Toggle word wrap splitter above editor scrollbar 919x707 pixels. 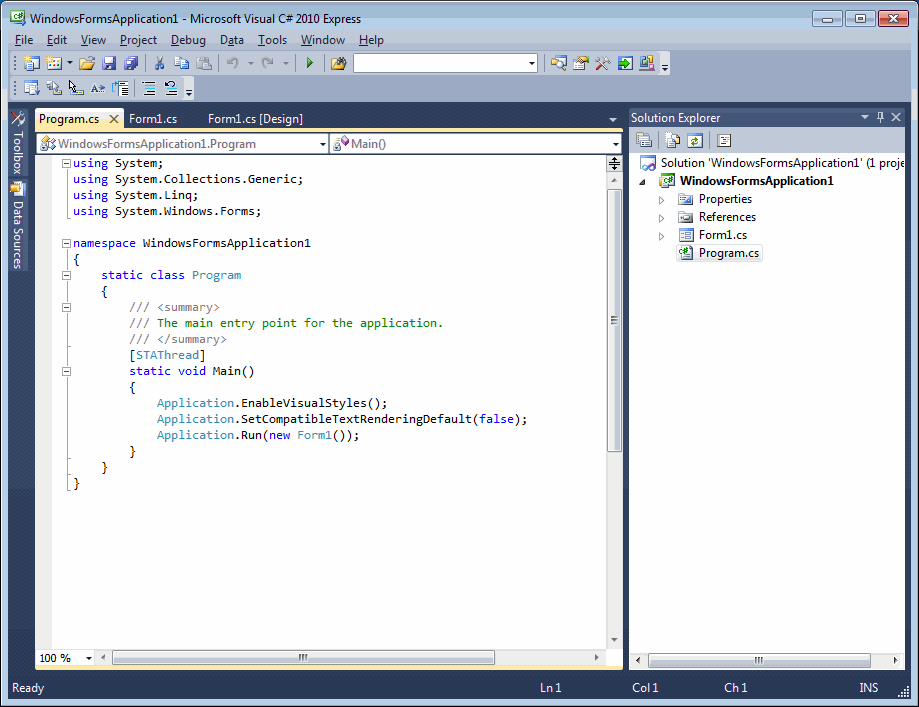click(x=613, y=164)
